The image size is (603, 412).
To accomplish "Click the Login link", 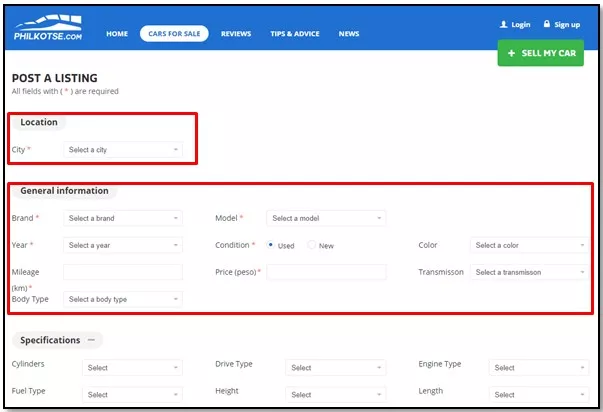I will pos(521,25).
